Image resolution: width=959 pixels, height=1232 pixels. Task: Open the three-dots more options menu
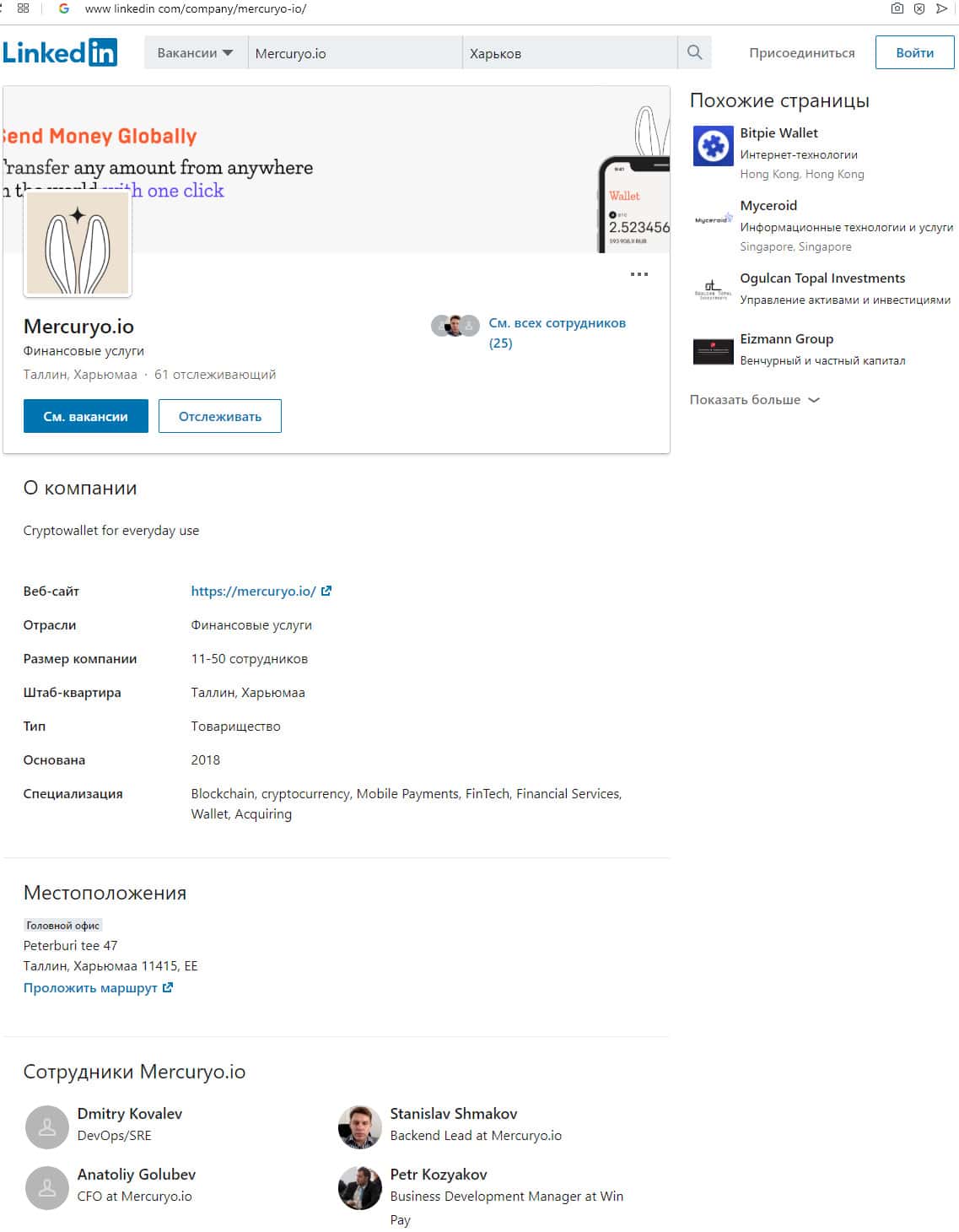tap(639, 274)
